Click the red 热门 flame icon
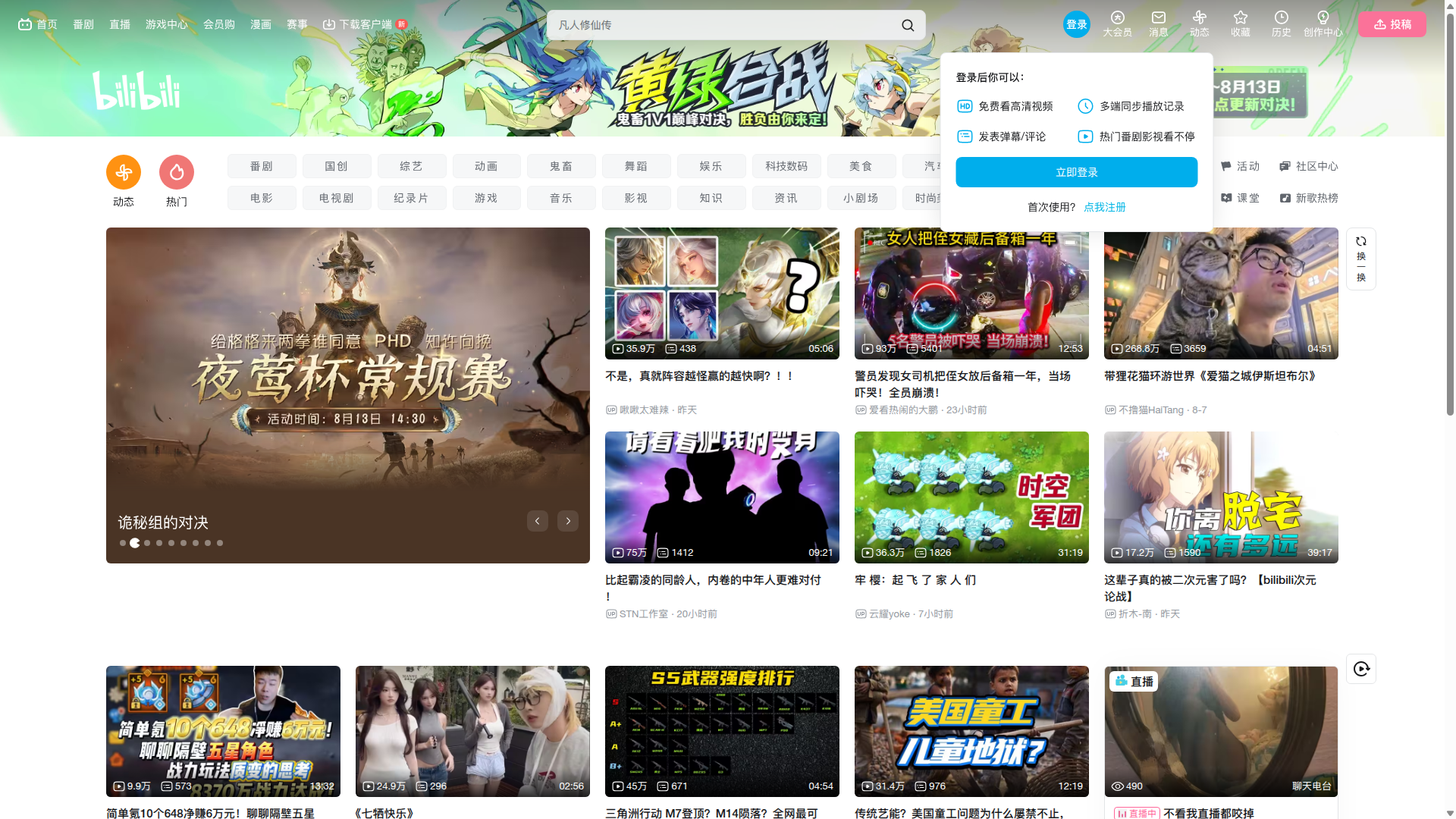Screen dimensions: 1456x819 point(177,172)
